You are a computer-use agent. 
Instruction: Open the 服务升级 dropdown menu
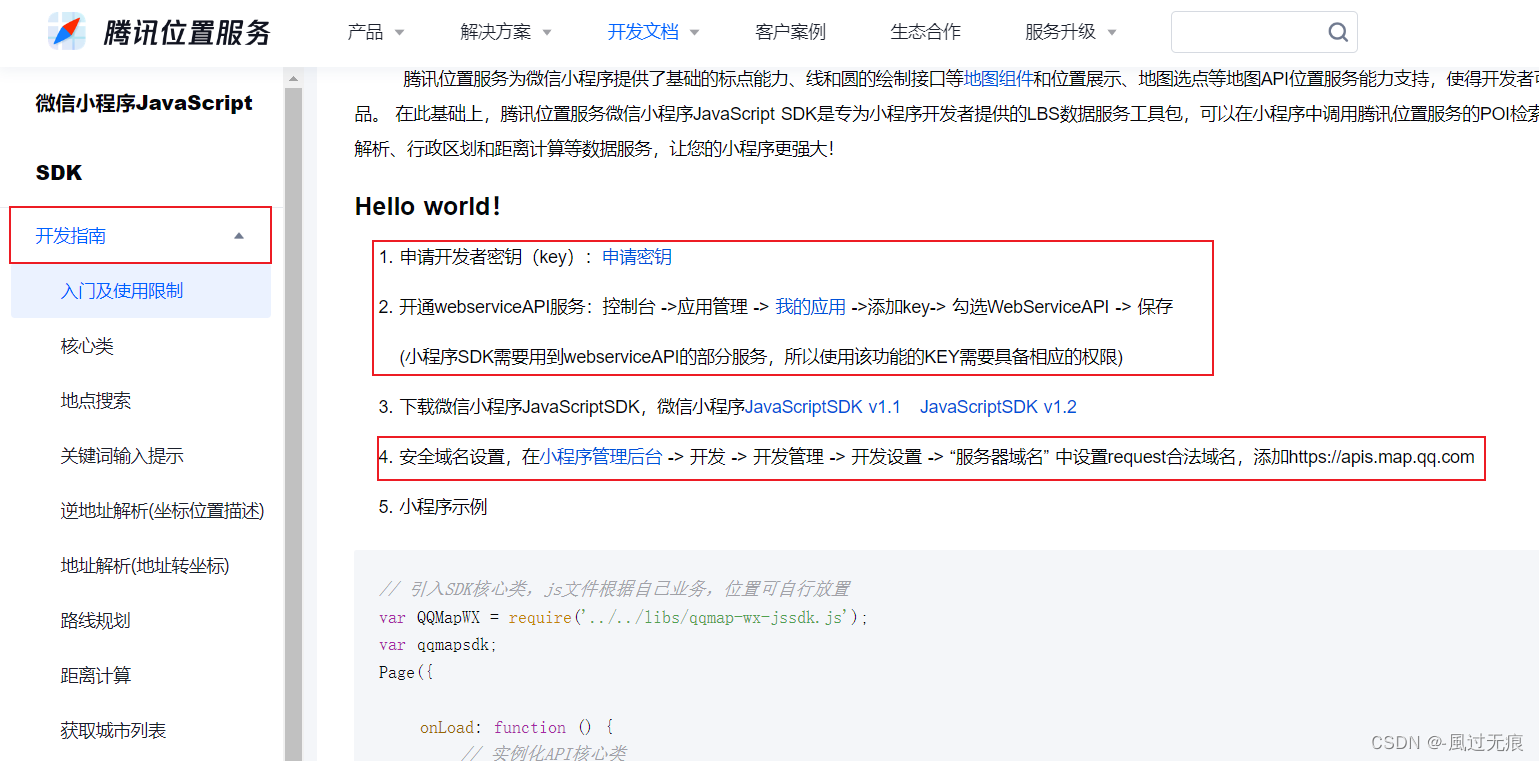click(1071, 32)
